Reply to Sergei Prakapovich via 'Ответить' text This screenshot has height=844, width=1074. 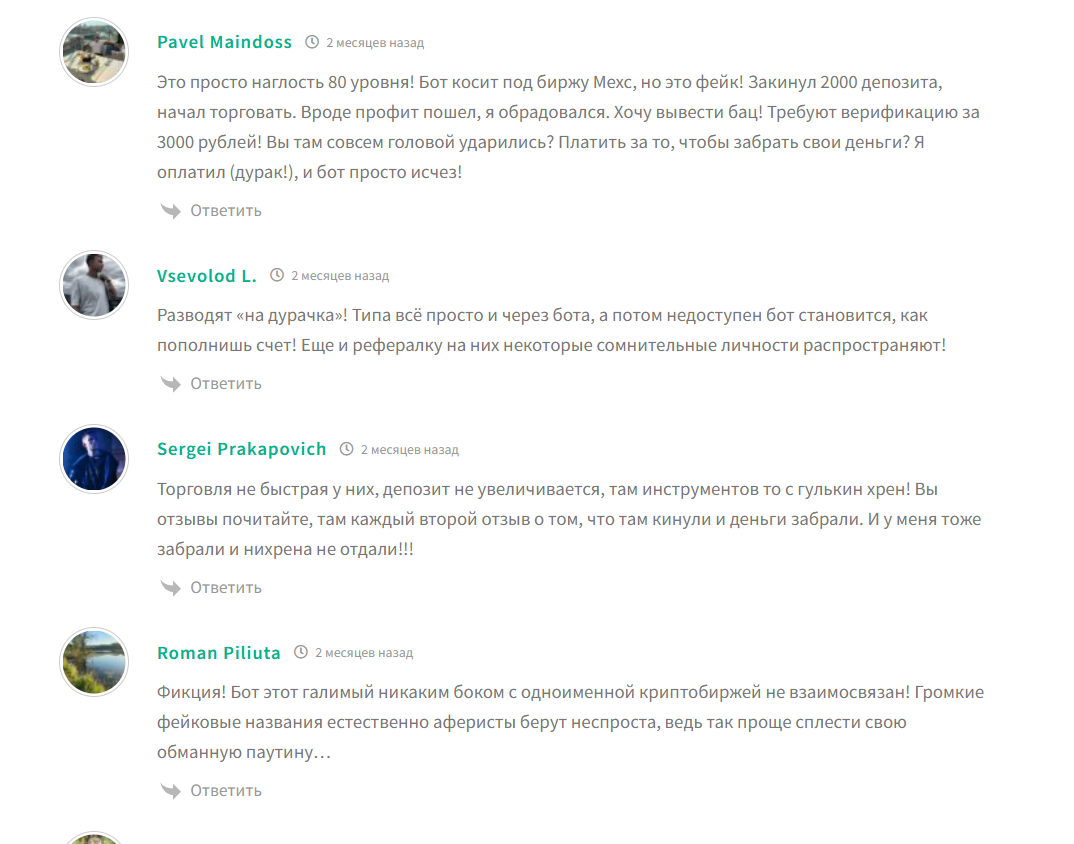[226, 587]
